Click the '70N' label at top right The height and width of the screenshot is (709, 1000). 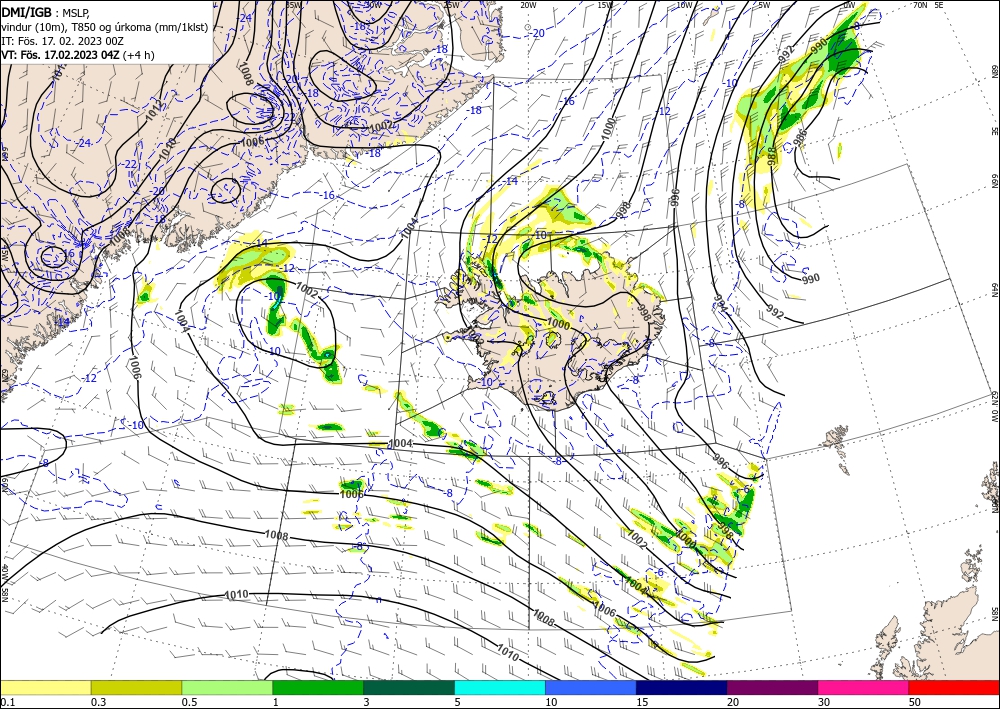point(920,4)
